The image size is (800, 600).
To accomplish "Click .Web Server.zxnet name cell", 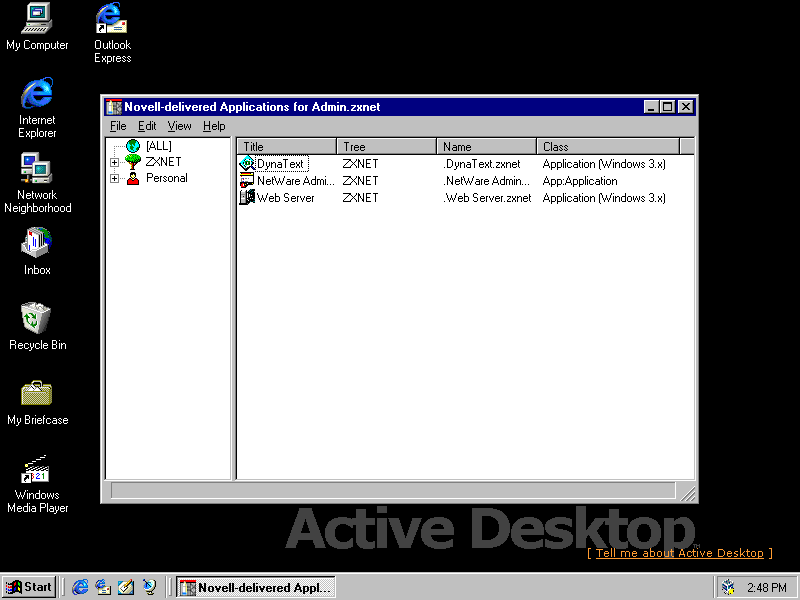I will [x=487, y=197].
